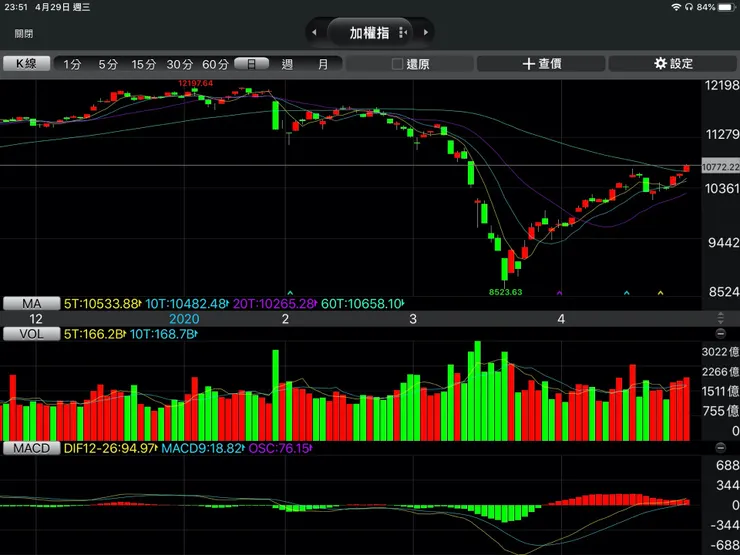The image size is (740, 555).
Task: Tap the yellow marker arrow on chart bottom
Action: click(x=660, y=293)
